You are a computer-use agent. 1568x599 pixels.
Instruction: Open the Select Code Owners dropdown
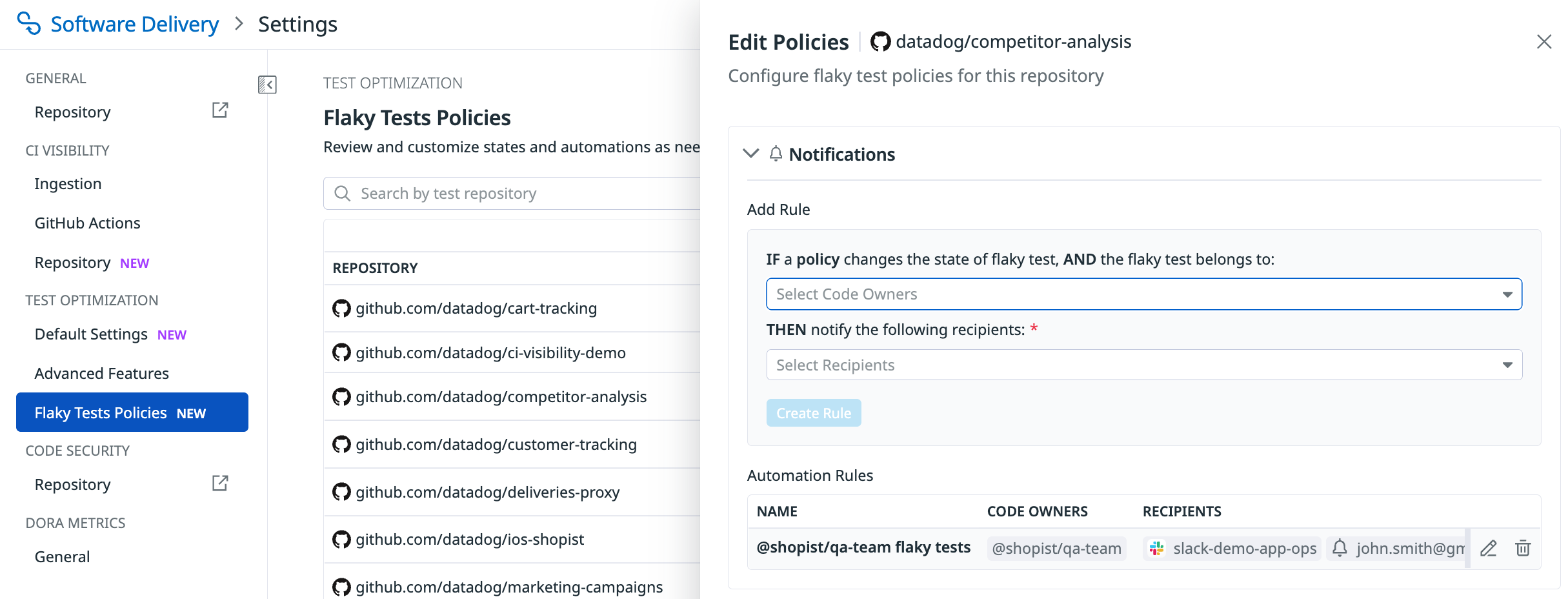[1143, 294]
